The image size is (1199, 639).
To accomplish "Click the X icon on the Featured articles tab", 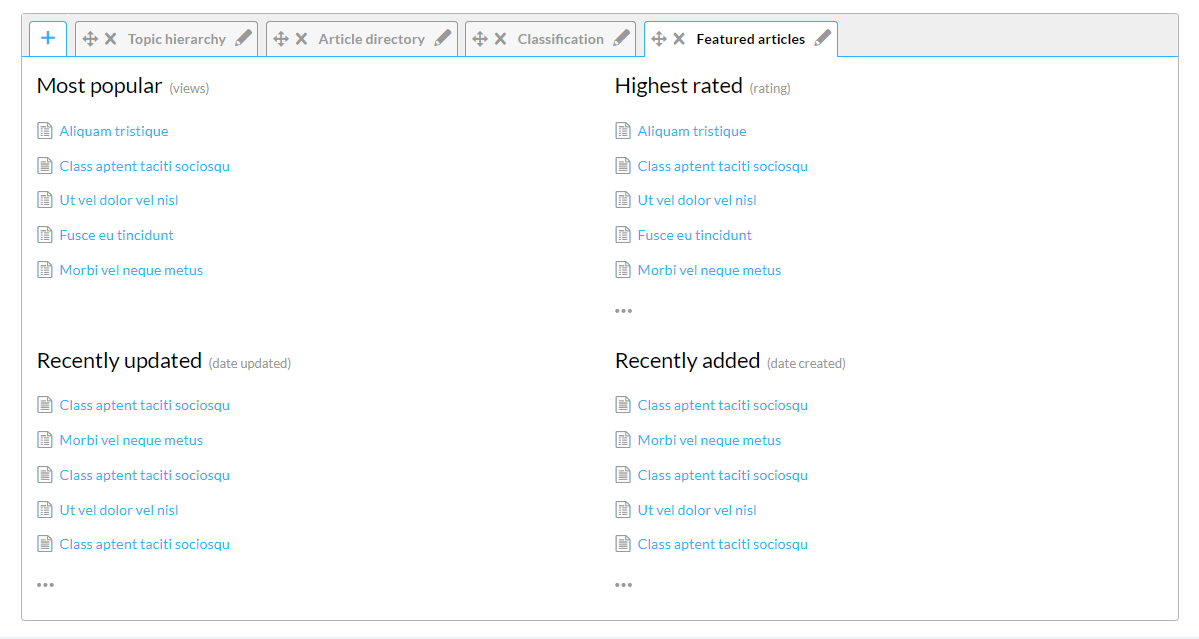I will pos(679,39).
